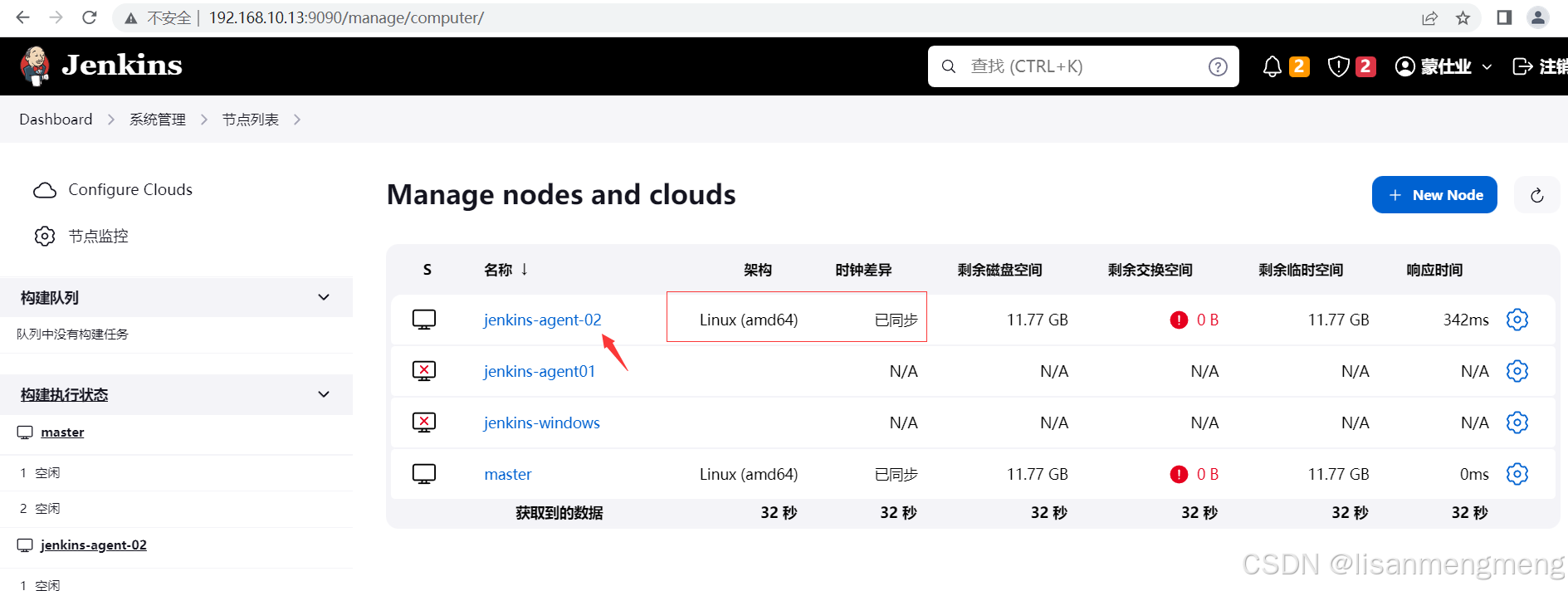
Task: Click the browser share page icon
Action: click(1429, 17)
